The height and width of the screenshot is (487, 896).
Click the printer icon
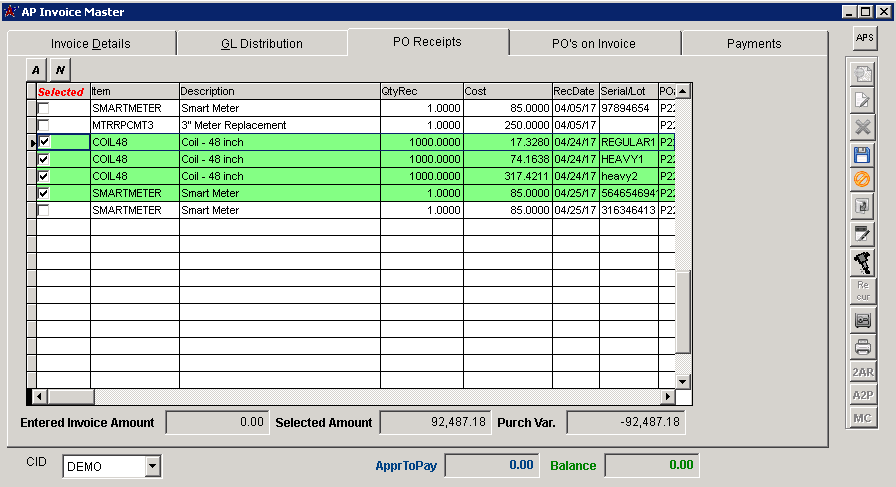click(862, 347)
